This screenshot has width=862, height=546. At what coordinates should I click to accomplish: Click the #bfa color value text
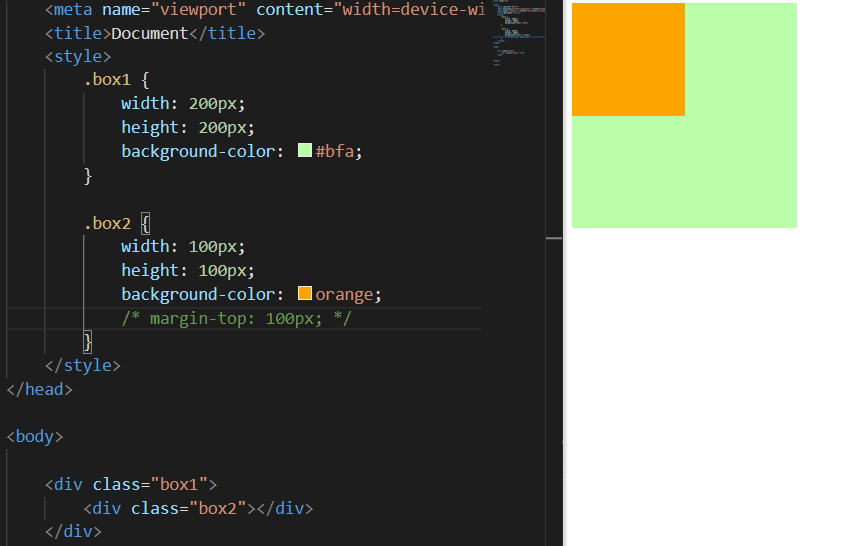click(x=335, y=151)
